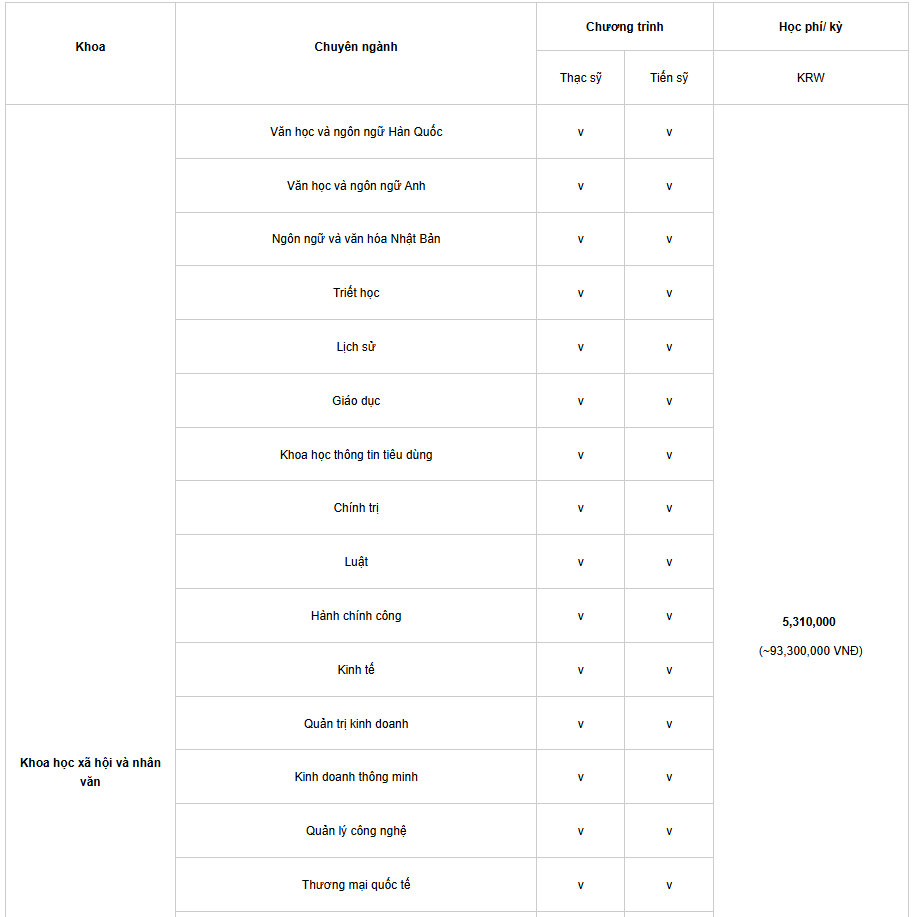Select "Ngôn ngữ và văn hóa Nhật Bản"
The width and height of the screenshot is (913, 917).
click(x=356, y=239)
